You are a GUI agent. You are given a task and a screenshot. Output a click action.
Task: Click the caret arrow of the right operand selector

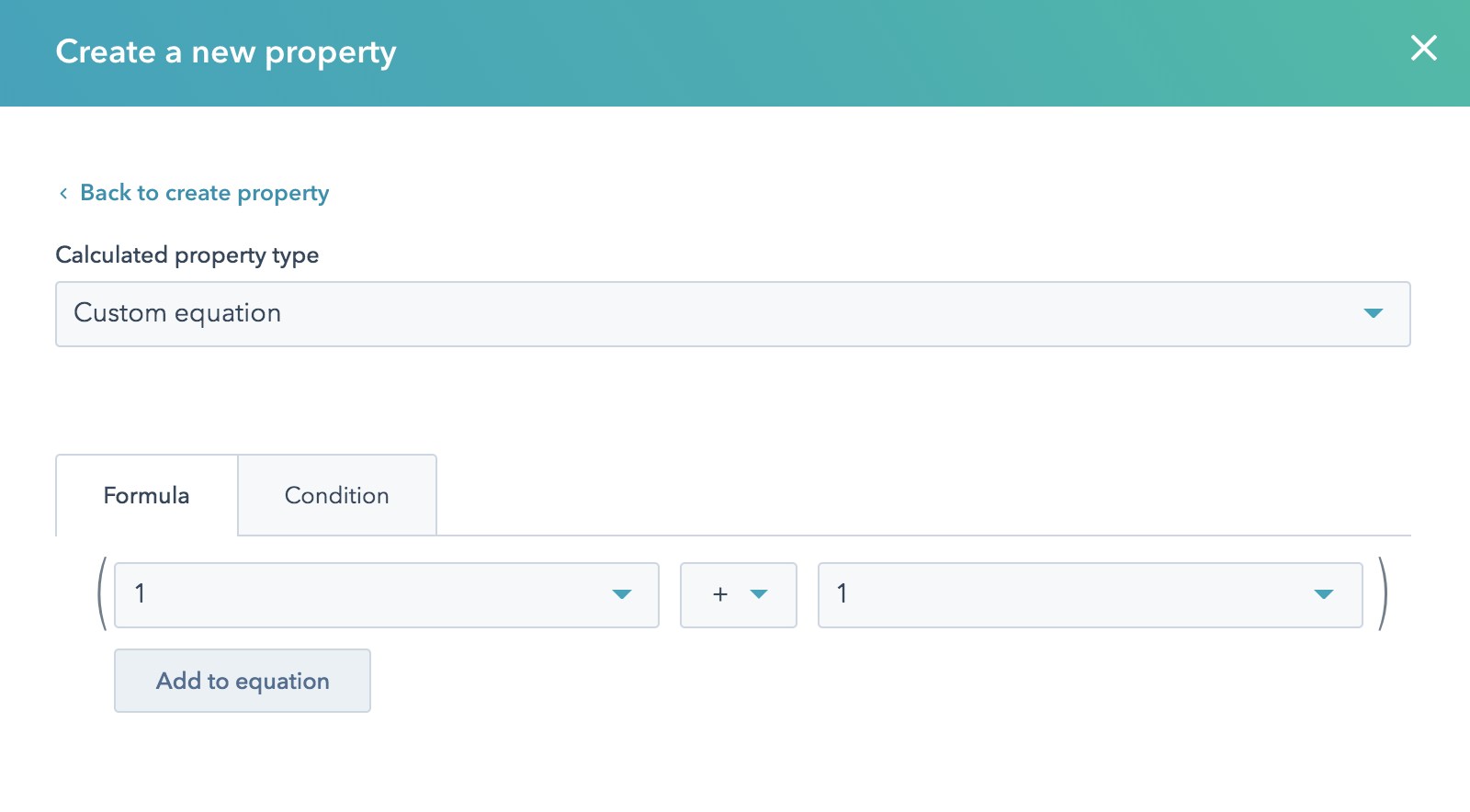[1323, 595]
